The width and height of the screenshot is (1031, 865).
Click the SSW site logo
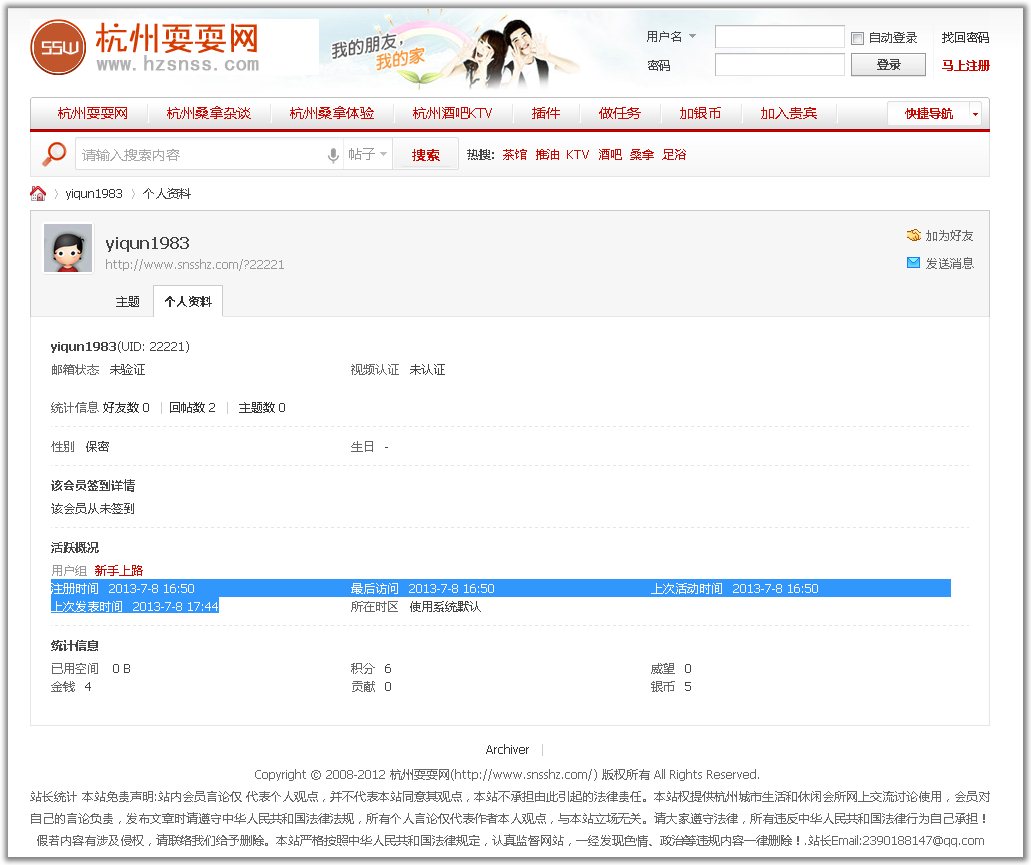pyautogui.click(x=58, y=47)
